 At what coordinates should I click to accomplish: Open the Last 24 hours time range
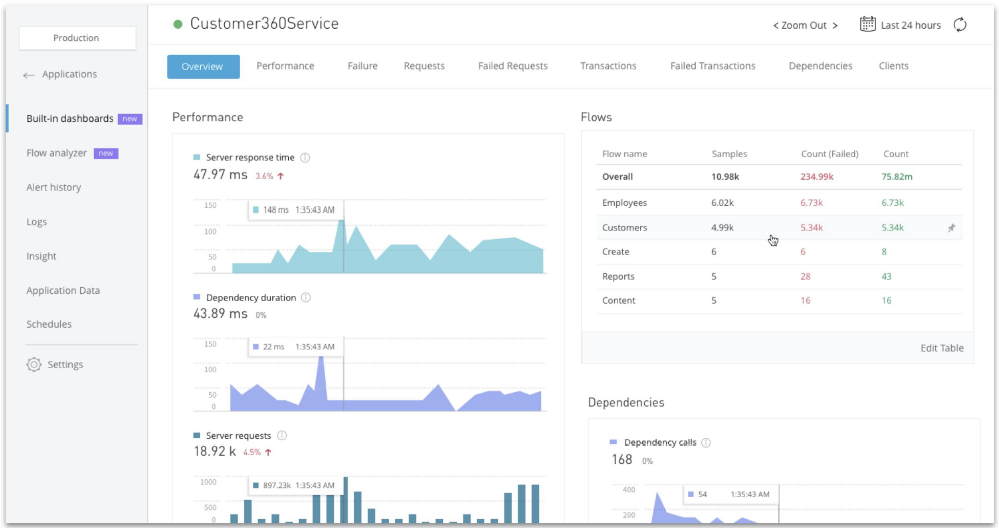pyautogui.click(x=910, y=25)
